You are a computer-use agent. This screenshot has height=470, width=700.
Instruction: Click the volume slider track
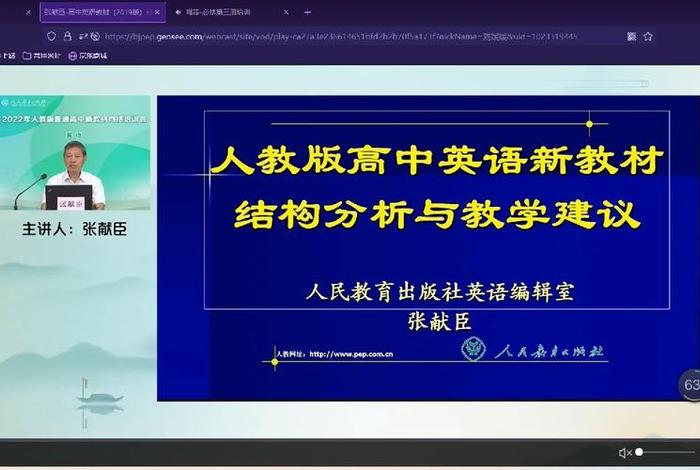[667, 452]
